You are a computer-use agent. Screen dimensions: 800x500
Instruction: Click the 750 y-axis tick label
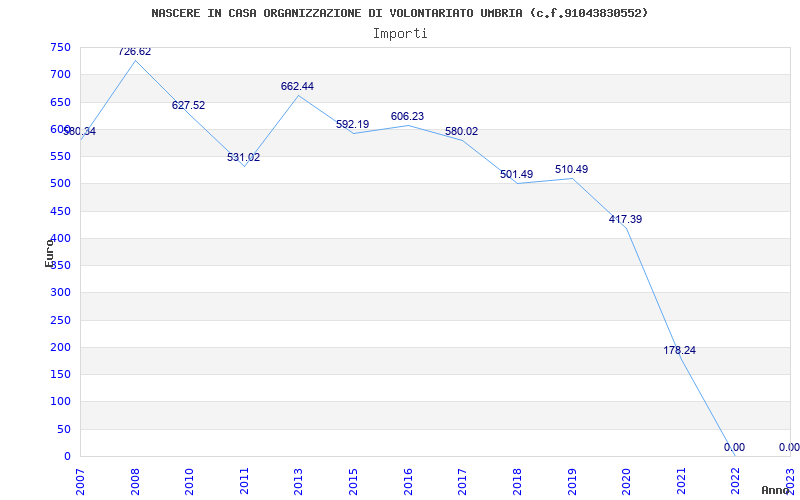pyautogui.click(x=60, y=47)
